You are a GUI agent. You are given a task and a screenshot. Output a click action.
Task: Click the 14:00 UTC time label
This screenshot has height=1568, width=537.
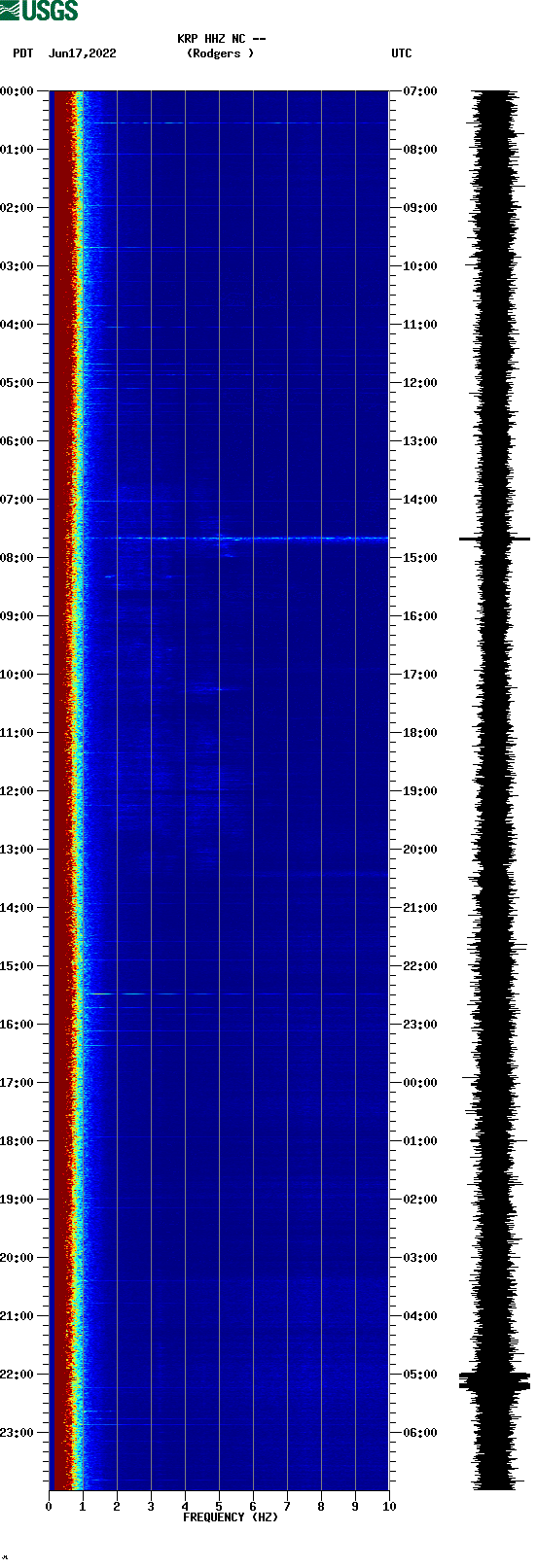420,500
